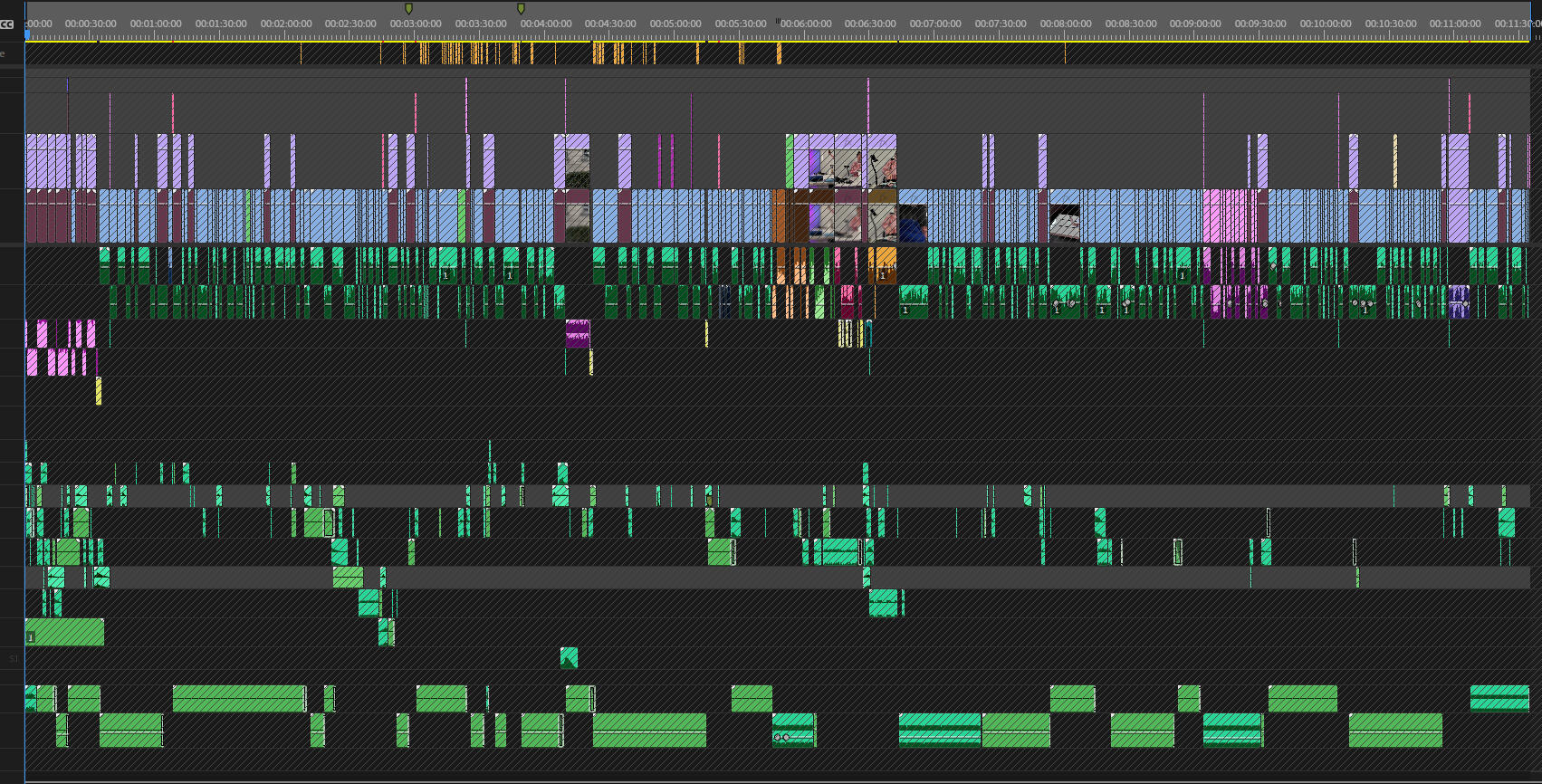Select the long music clip spanning 00:01:15 to 00:02:10
This screenshot has width=1542, height=784.
click(x=239, y=698)
